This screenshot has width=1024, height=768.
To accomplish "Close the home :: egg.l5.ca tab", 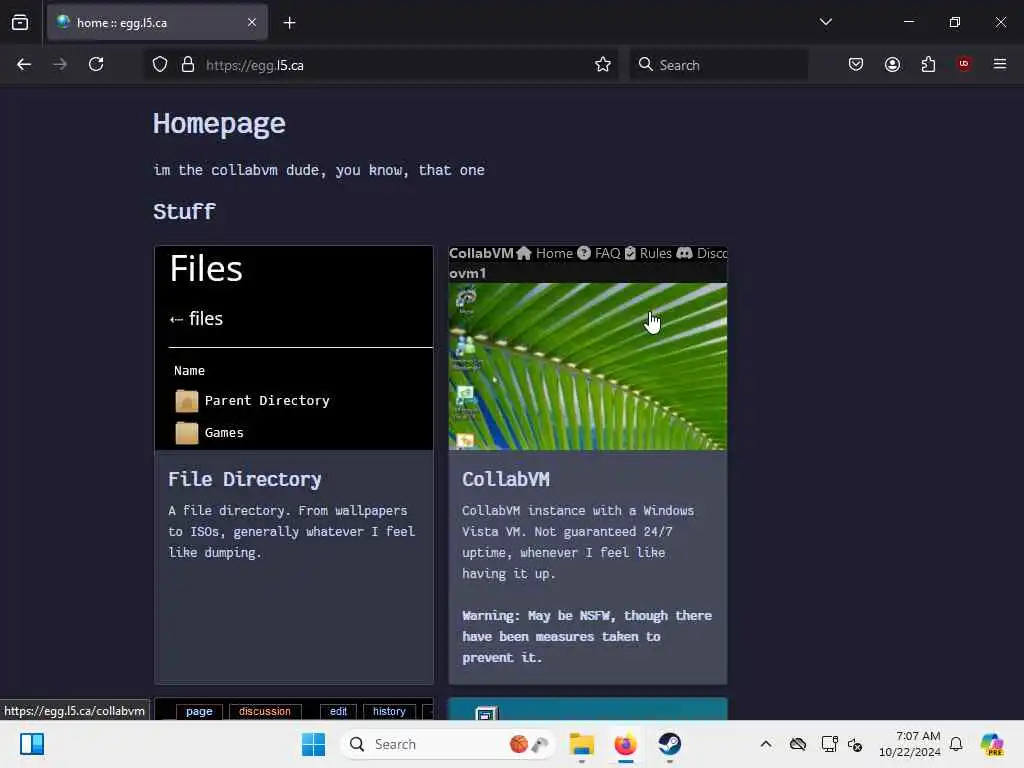I will [252, 22].
